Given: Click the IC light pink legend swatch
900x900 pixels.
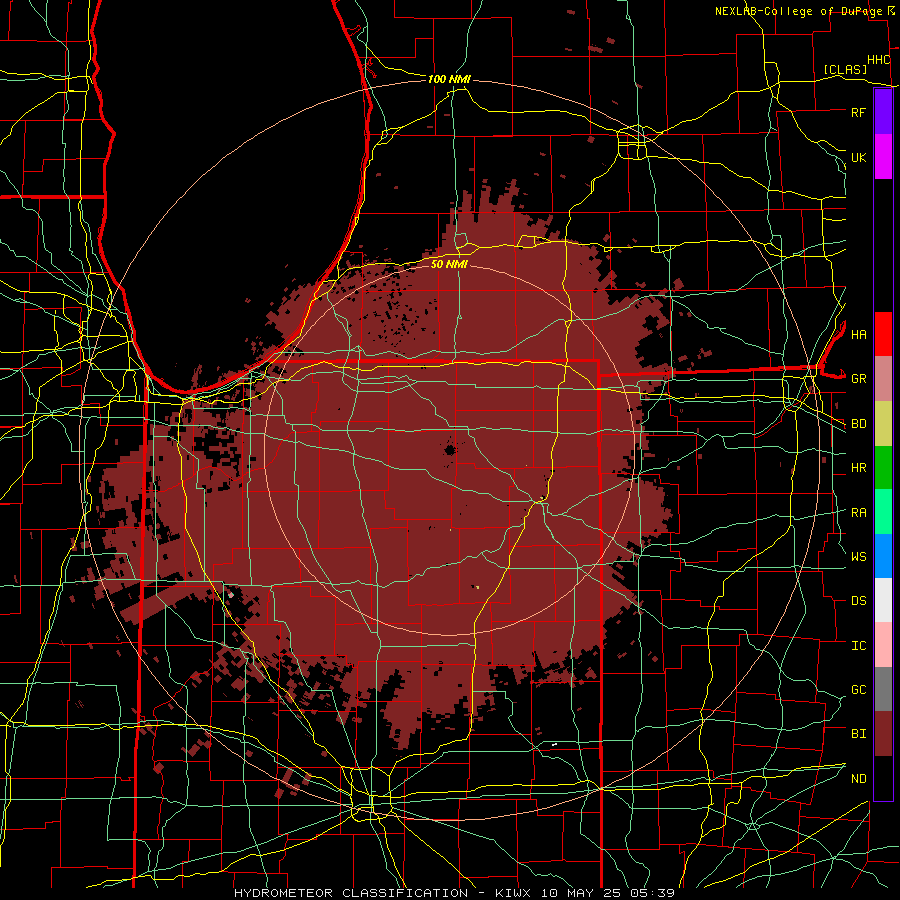Looking at the screenshot, I should tap(883, 645).
